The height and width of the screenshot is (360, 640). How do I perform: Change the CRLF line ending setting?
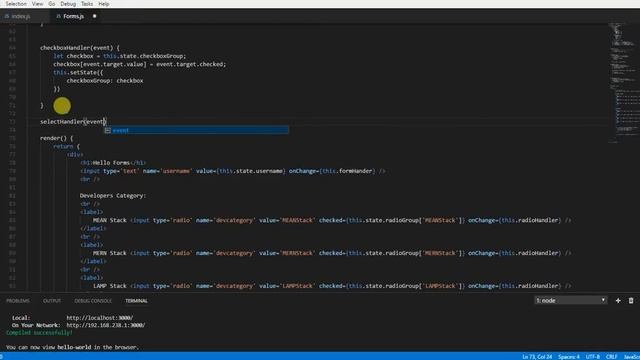pyautogui.click(x=611, y=357)
